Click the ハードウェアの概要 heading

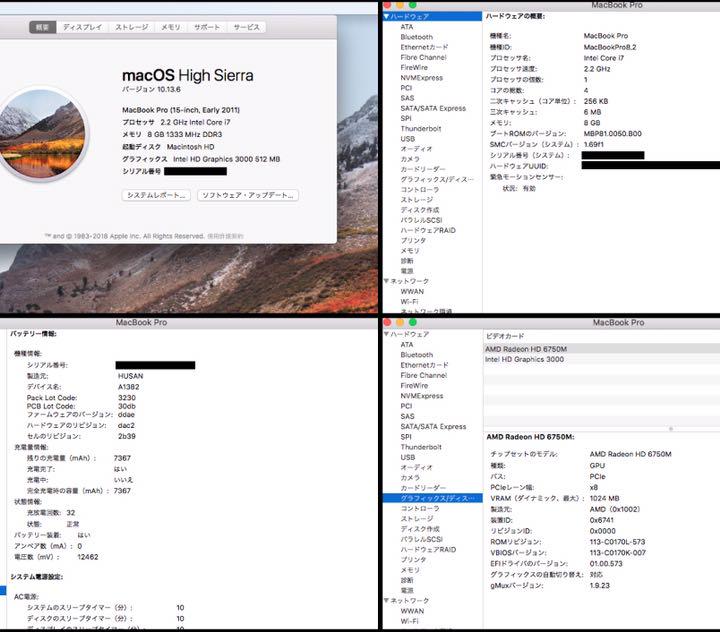[x=515, y=16]
